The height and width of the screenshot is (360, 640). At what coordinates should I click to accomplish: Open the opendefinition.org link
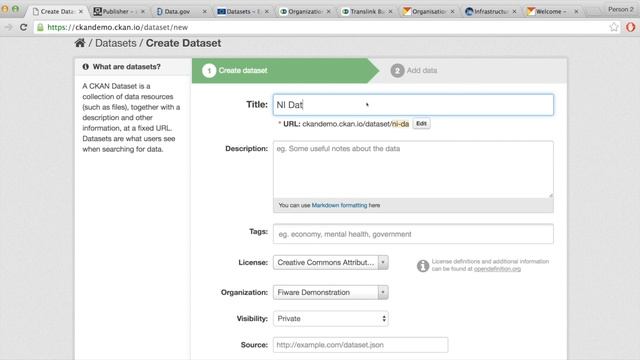pos(497,269)
